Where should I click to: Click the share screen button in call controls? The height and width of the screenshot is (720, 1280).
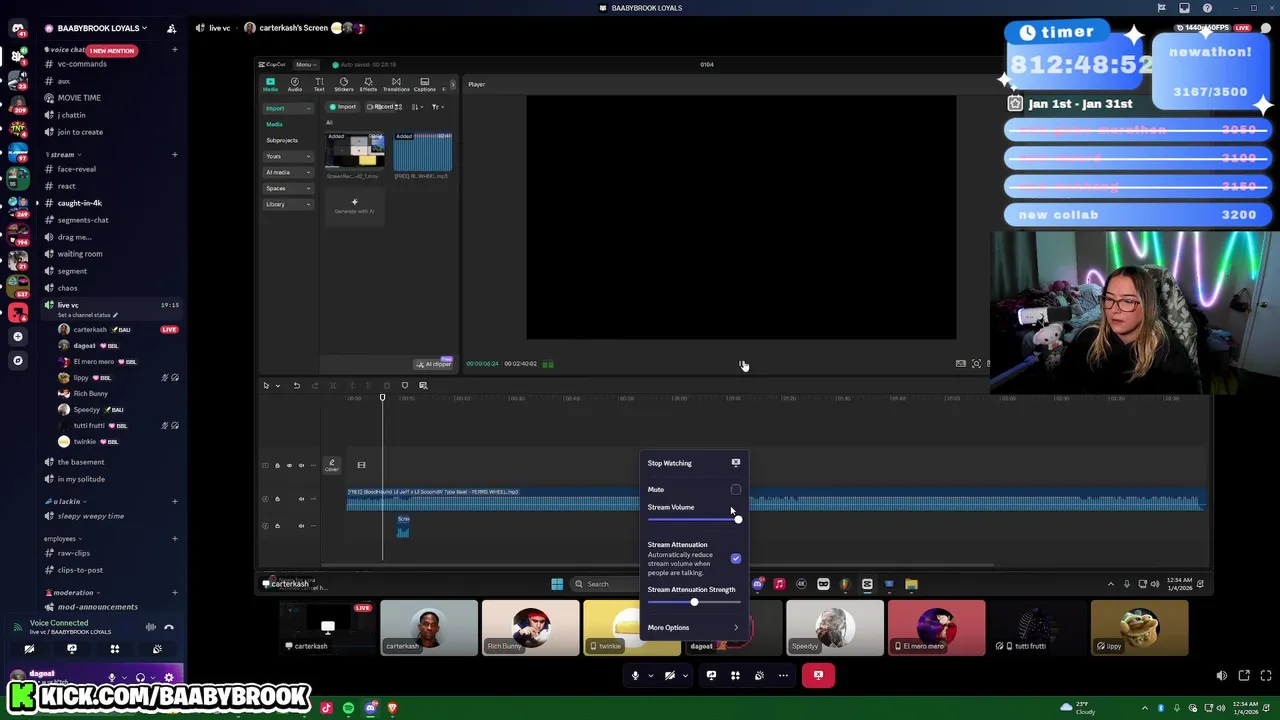pyautogui.click(x=711, y=675)
